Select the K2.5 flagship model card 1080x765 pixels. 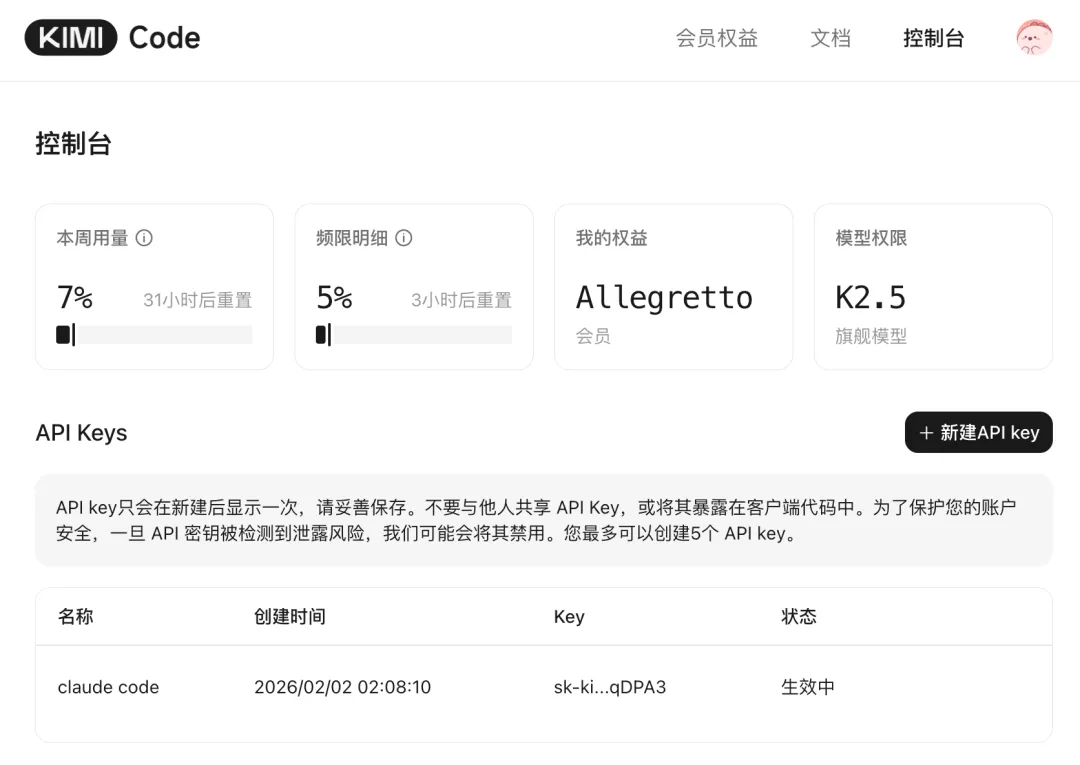(x=933, y=287)
